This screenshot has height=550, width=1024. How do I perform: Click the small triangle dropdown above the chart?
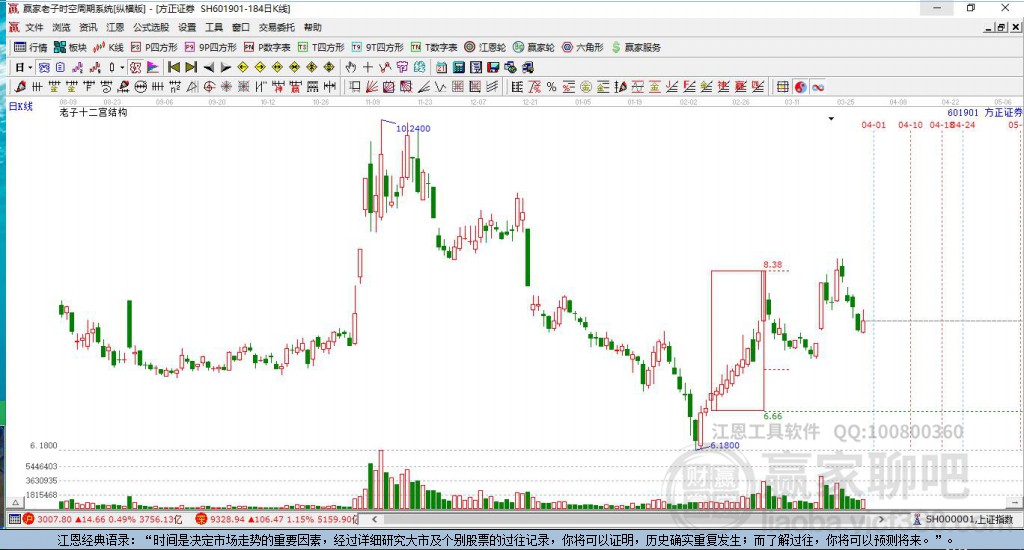[831, 119]
